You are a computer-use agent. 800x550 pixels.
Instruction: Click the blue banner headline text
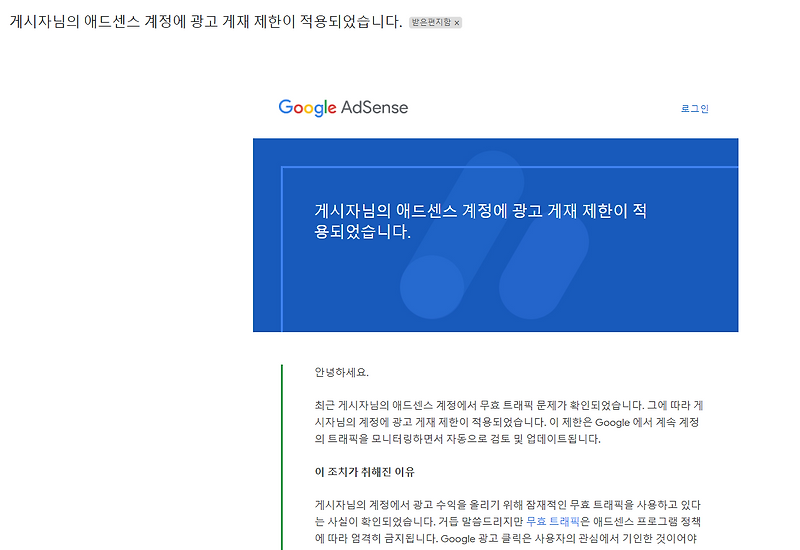coord(481,221)
